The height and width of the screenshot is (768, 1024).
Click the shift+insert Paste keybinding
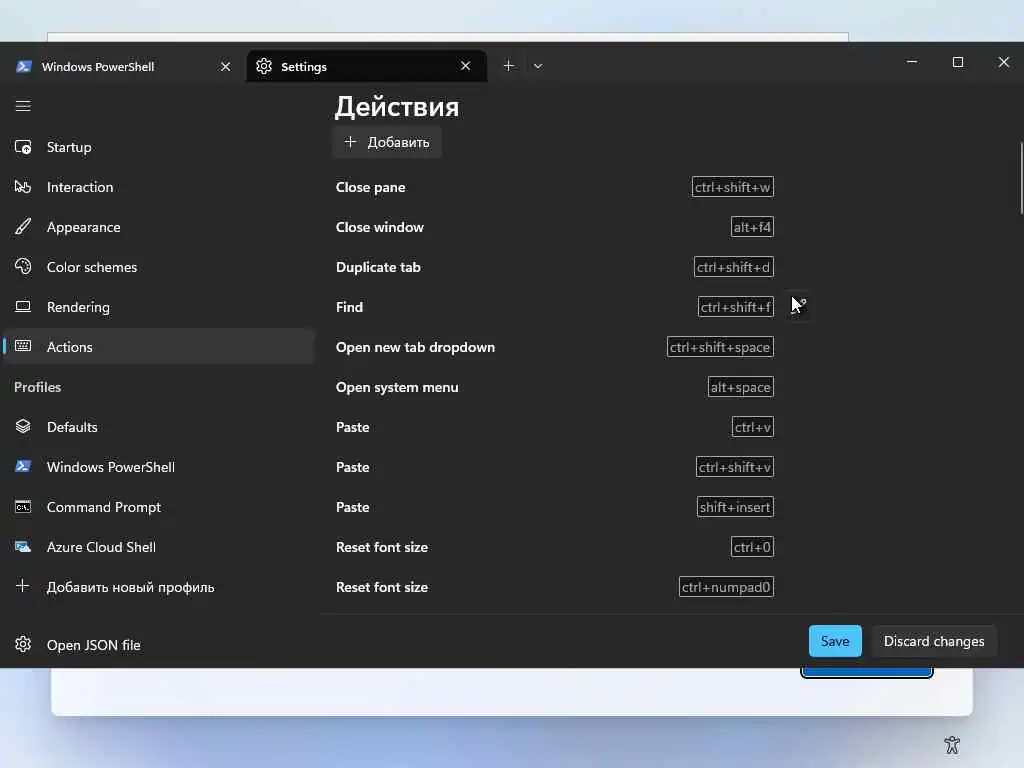(735, 507)
